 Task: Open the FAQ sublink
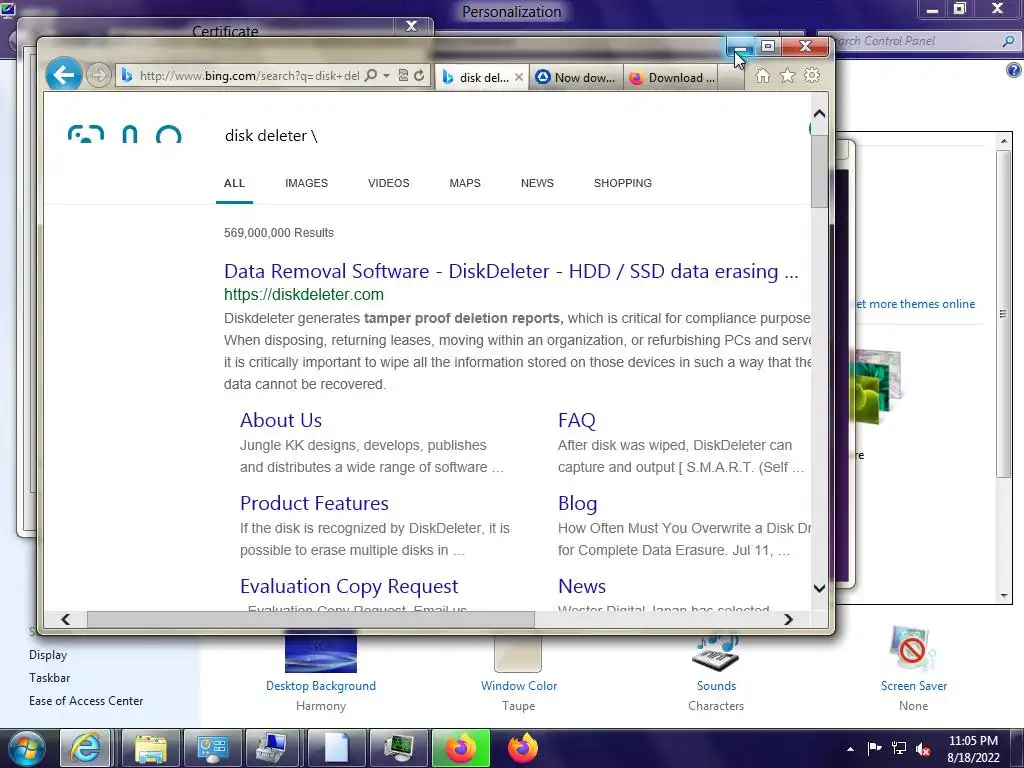[x=577, y=420]
